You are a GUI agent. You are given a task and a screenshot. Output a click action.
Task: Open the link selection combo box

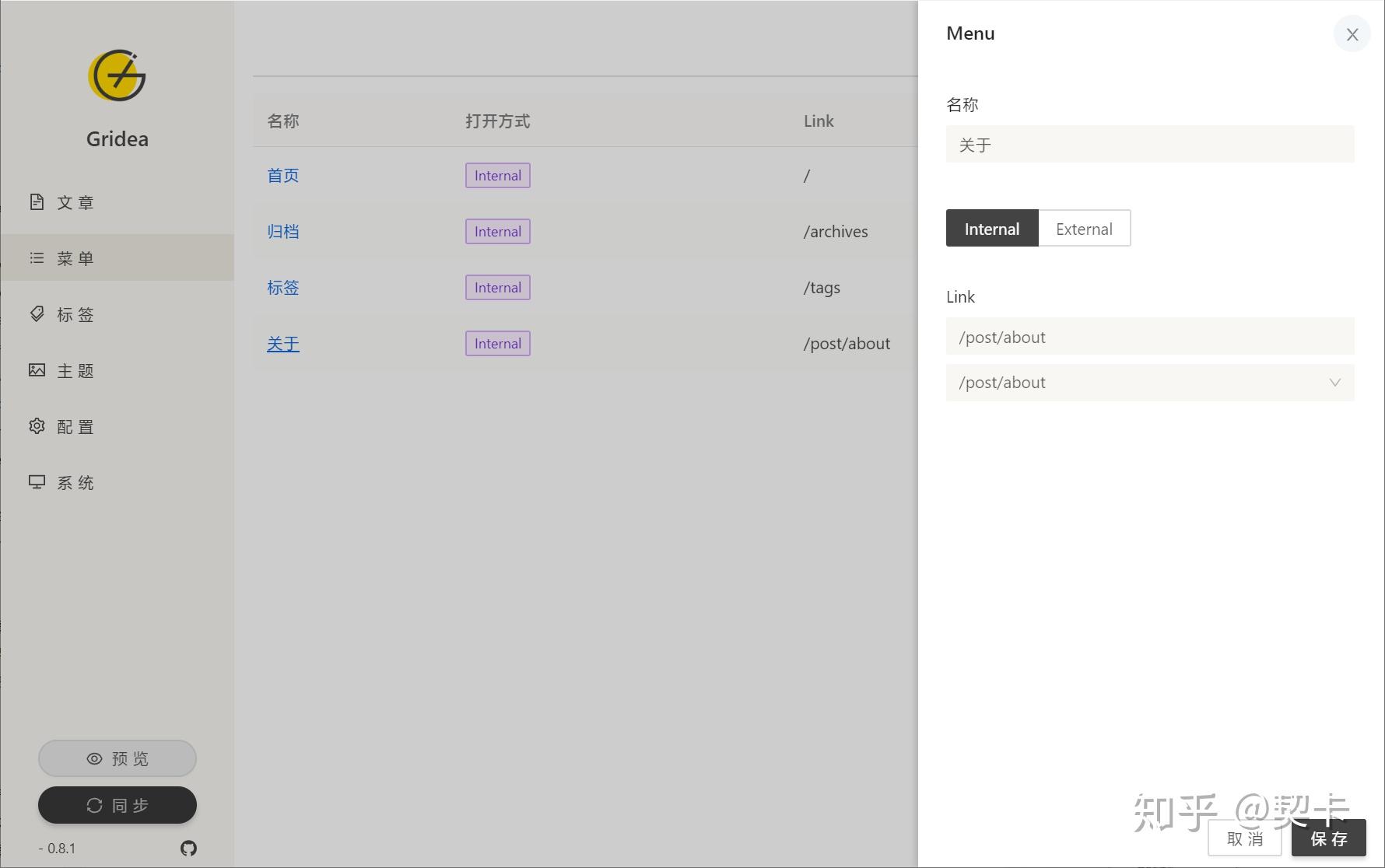click(x=1150, y=383)
